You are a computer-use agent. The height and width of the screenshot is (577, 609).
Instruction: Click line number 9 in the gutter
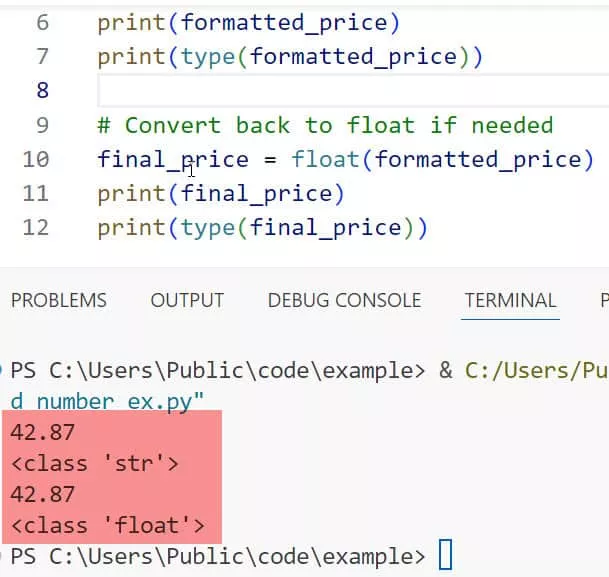pyautogui.click(x=41, y=125)
